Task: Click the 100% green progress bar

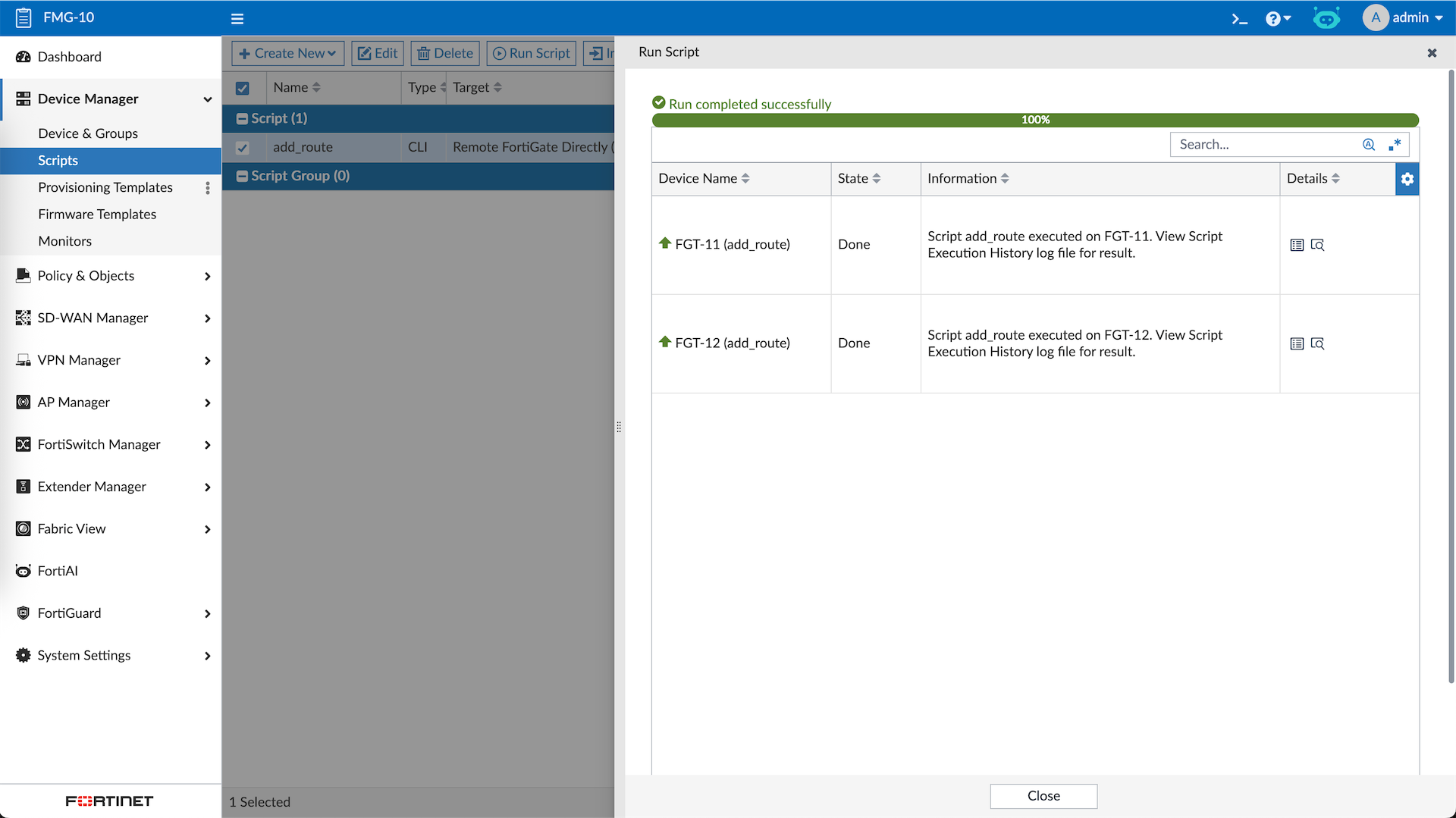Action: point(1034,120)
